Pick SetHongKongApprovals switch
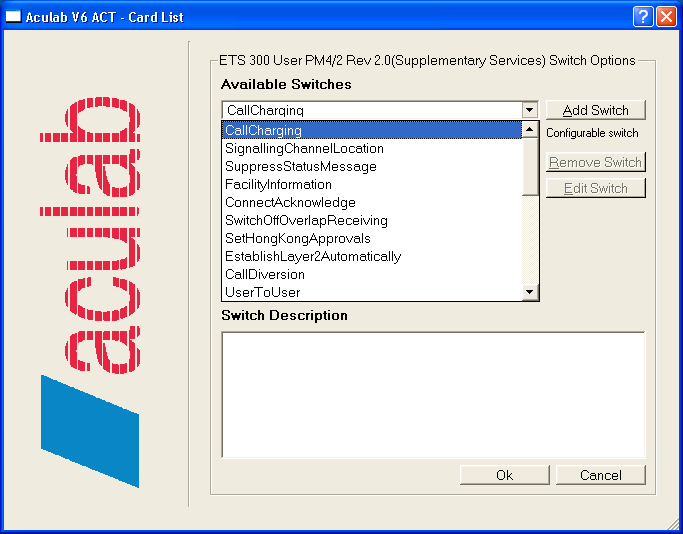This screenshot has width=683, height=534. pyautogui.click(x=372, y=238)
